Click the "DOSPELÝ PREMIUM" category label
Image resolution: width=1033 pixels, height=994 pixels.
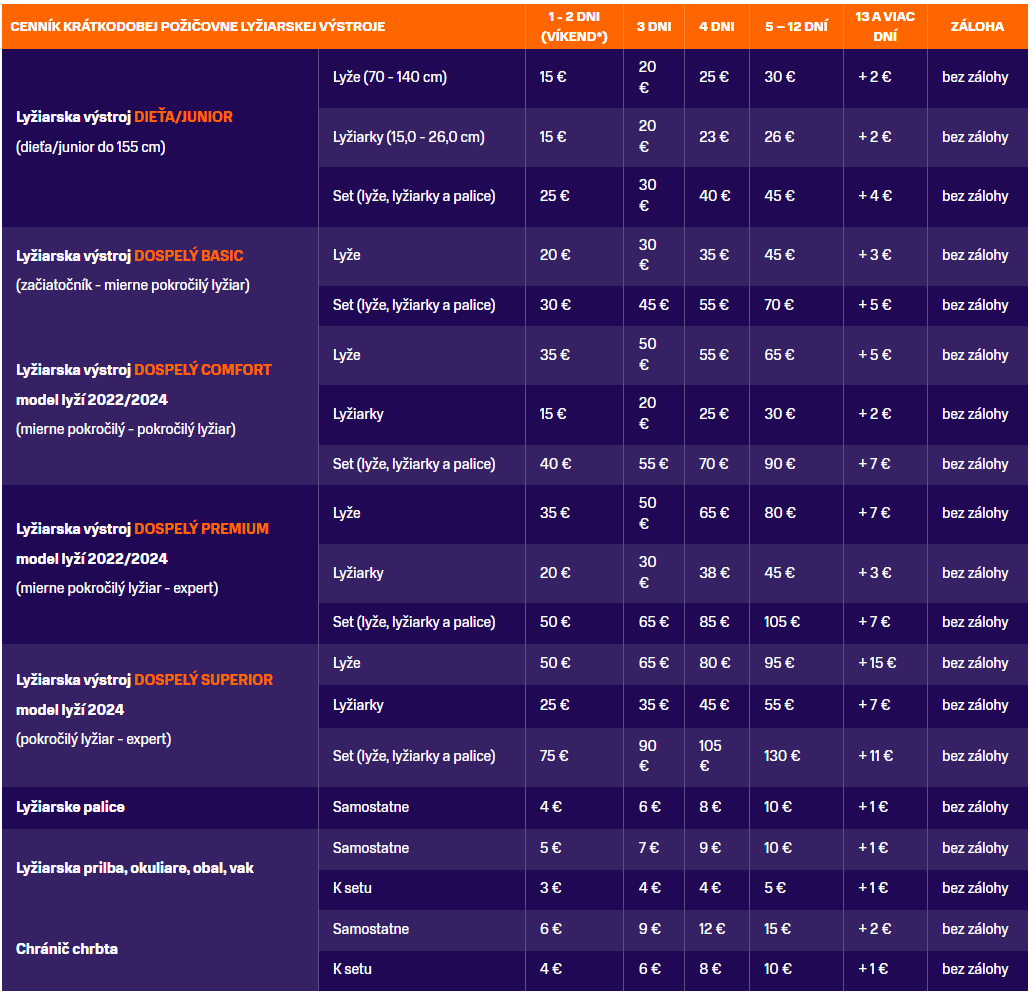201,529
